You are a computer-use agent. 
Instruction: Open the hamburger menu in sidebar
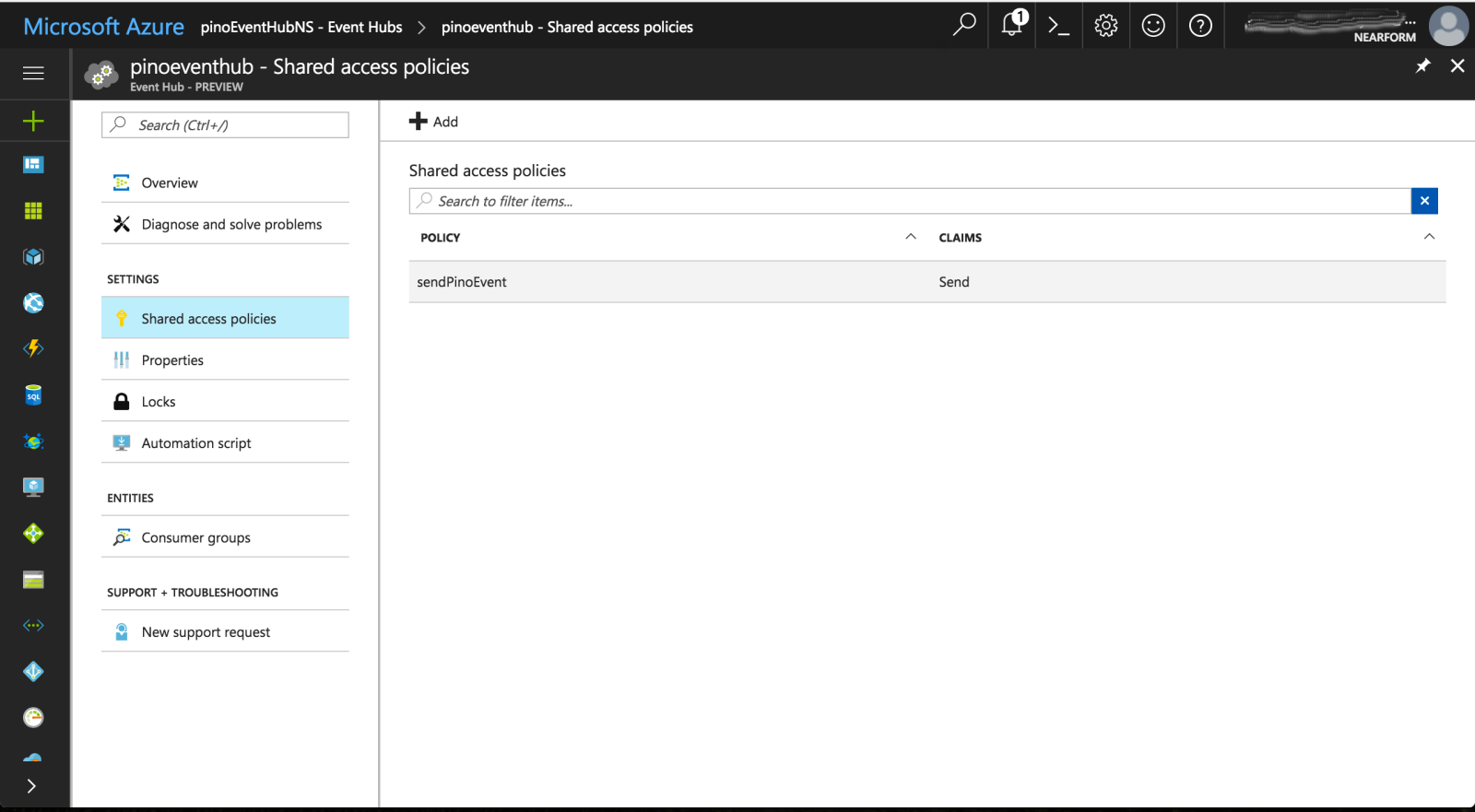tap(33, 73)
